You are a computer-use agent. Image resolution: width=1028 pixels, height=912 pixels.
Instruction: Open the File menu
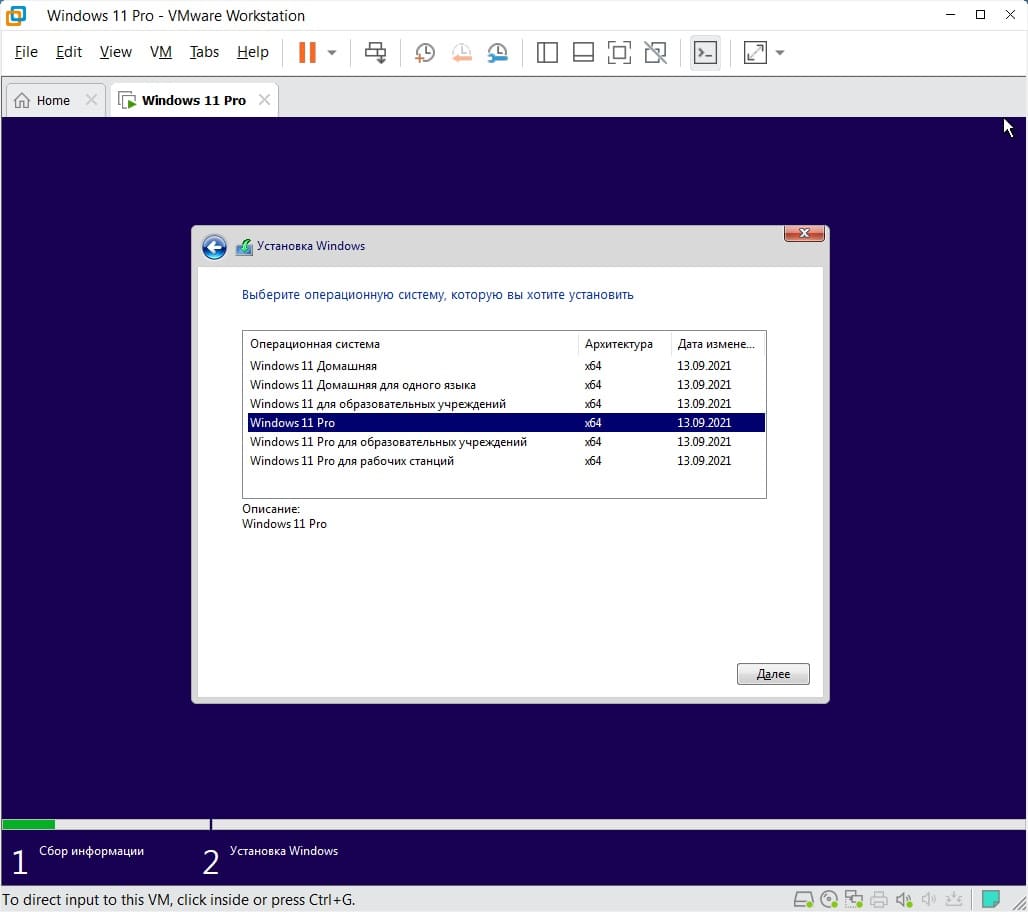[x=26, y=52]
